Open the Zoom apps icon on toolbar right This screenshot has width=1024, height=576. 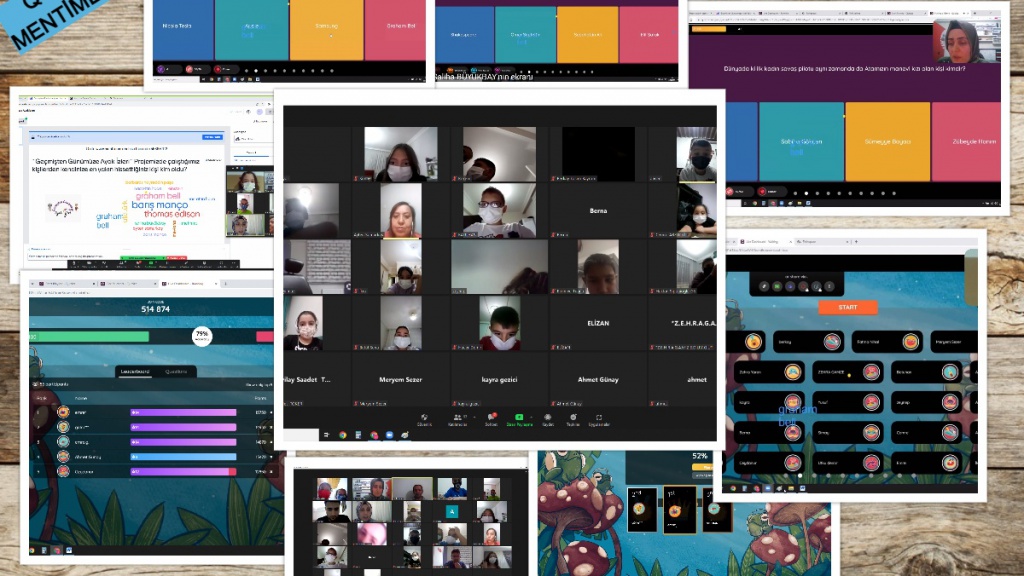tap(599, 418)
